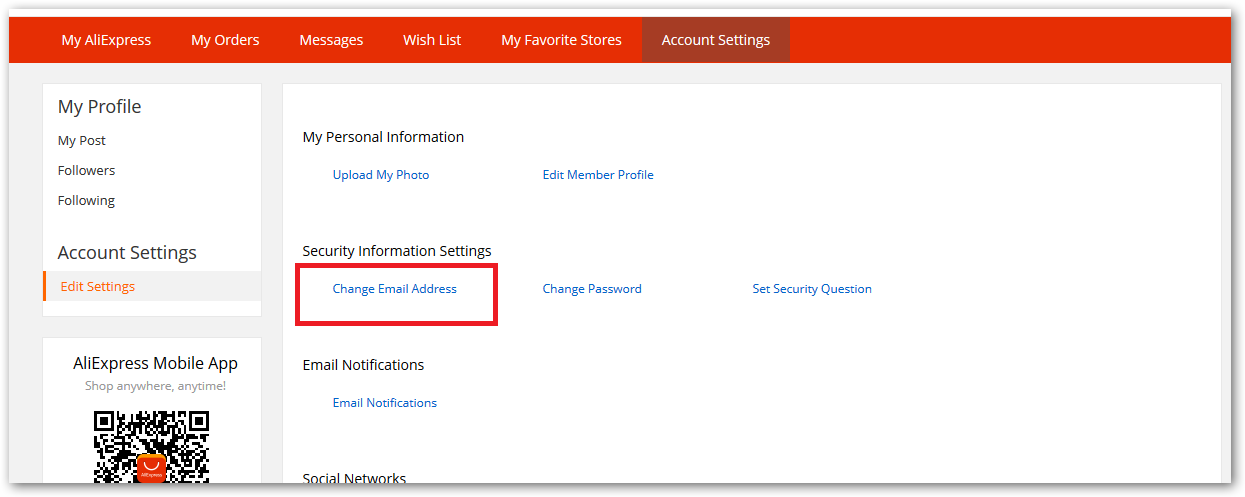The width and height of the screenshot is (1245, 497).
Task: Go to the My Orders tab
Action: coord(225,40)
